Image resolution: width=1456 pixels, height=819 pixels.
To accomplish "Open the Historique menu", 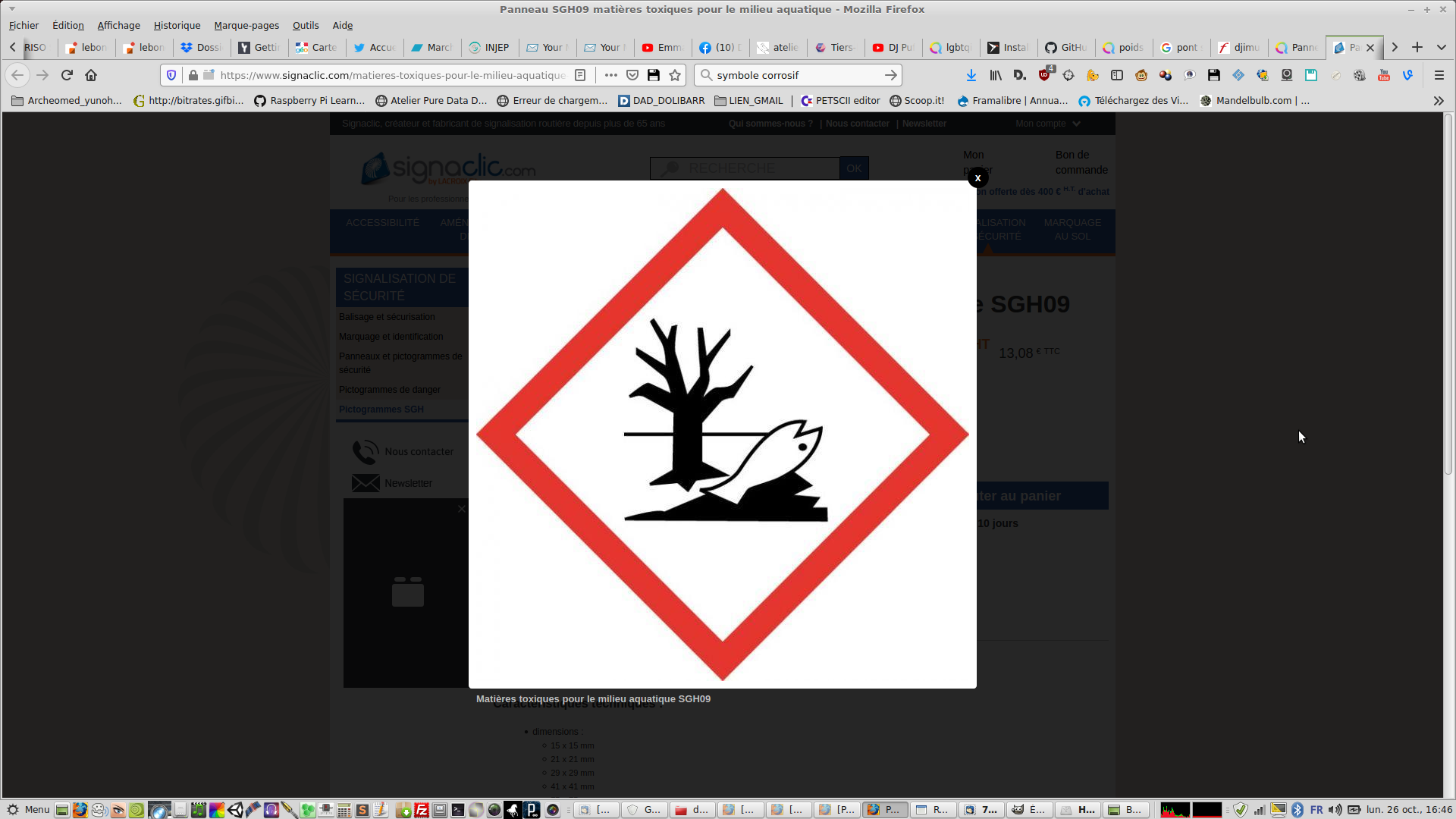I will click(x=177, y=25).
